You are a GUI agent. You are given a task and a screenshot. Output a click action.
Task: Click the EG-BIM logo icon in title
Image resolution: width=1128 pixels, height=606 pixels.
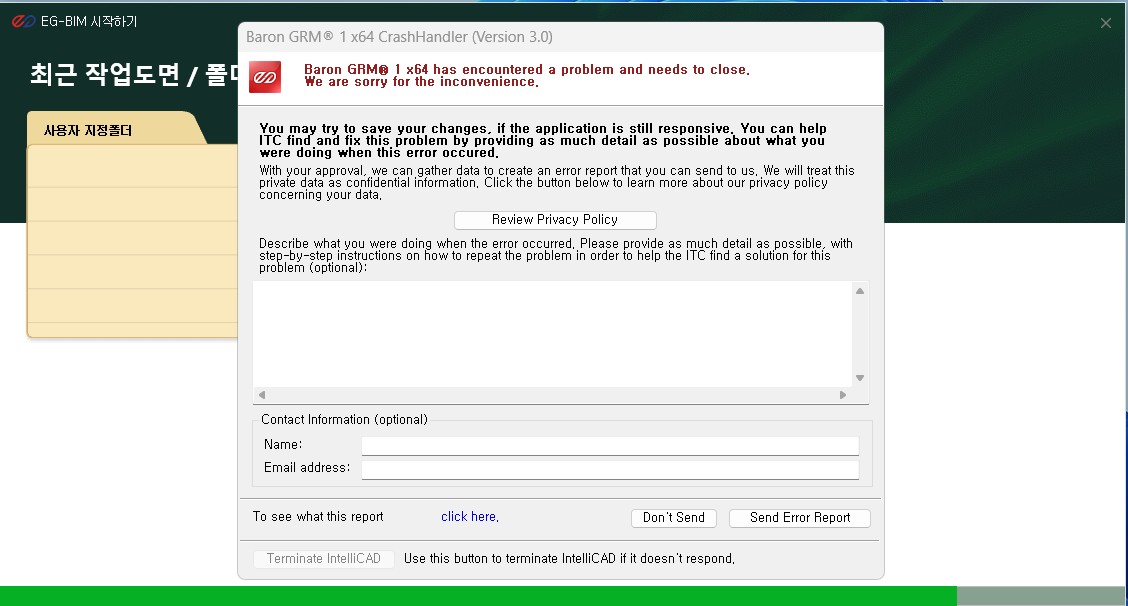click(x=23, y=22)
